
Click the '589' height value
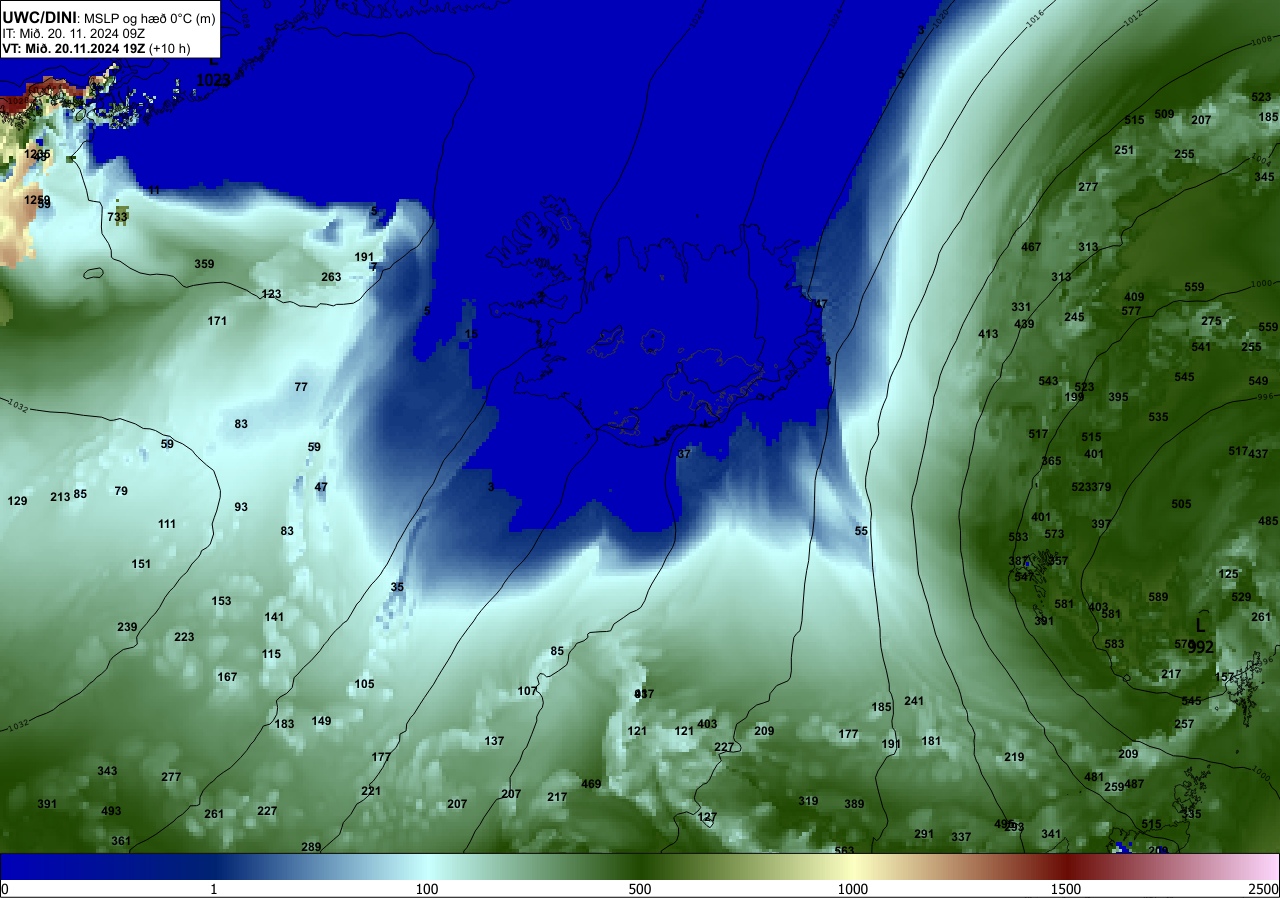1158,597
